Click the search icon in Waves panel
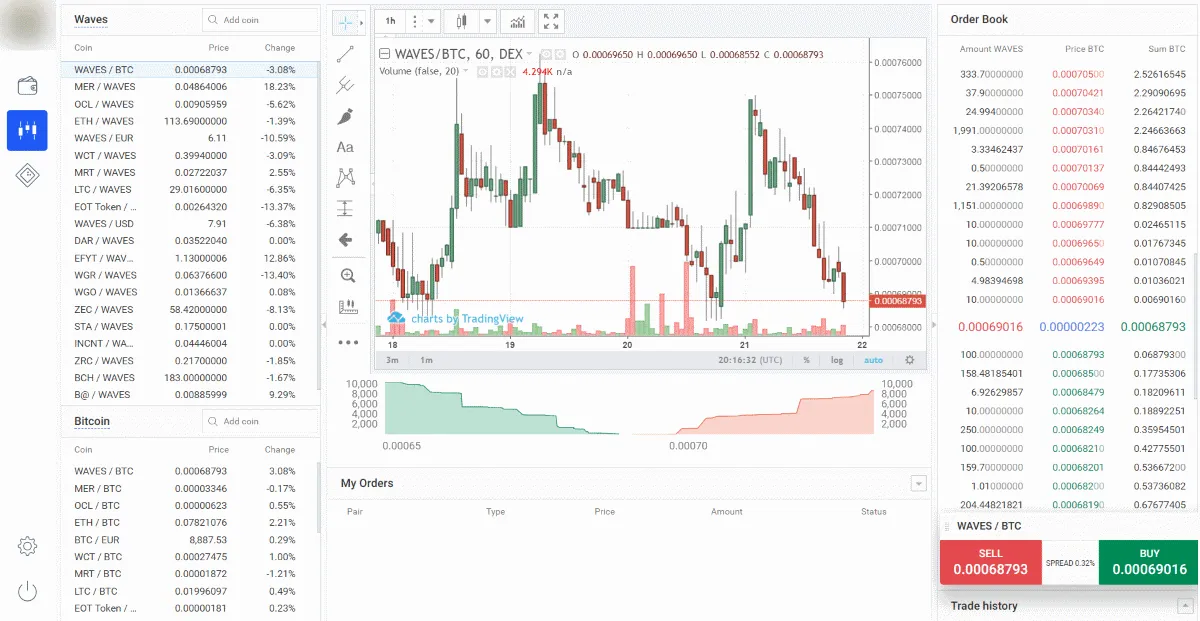This screenshot has width=1200, height=621. [x=213, y=20]
